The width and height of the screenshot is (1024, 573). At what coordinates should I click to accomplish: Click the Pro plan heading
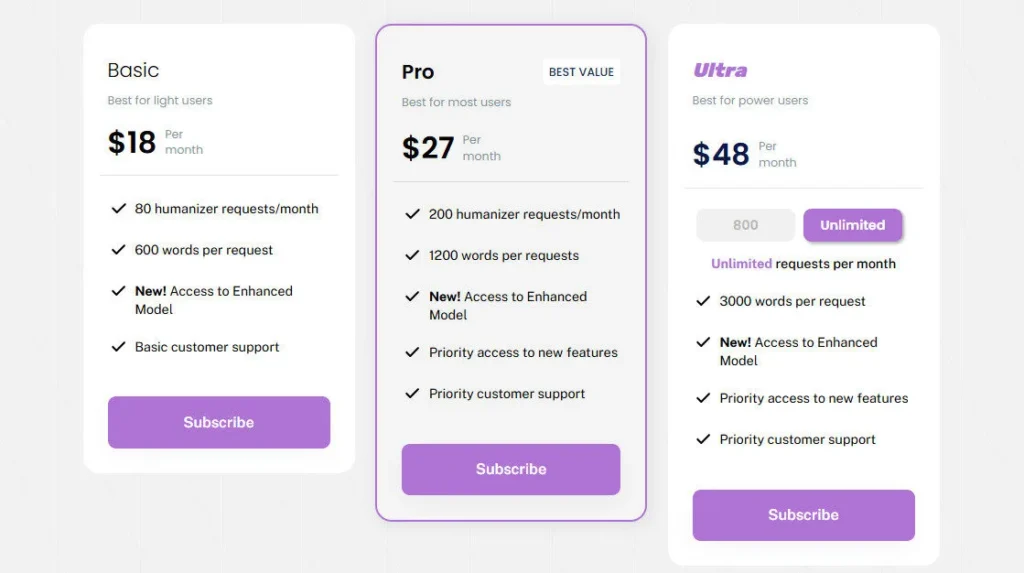coord(418,72)
